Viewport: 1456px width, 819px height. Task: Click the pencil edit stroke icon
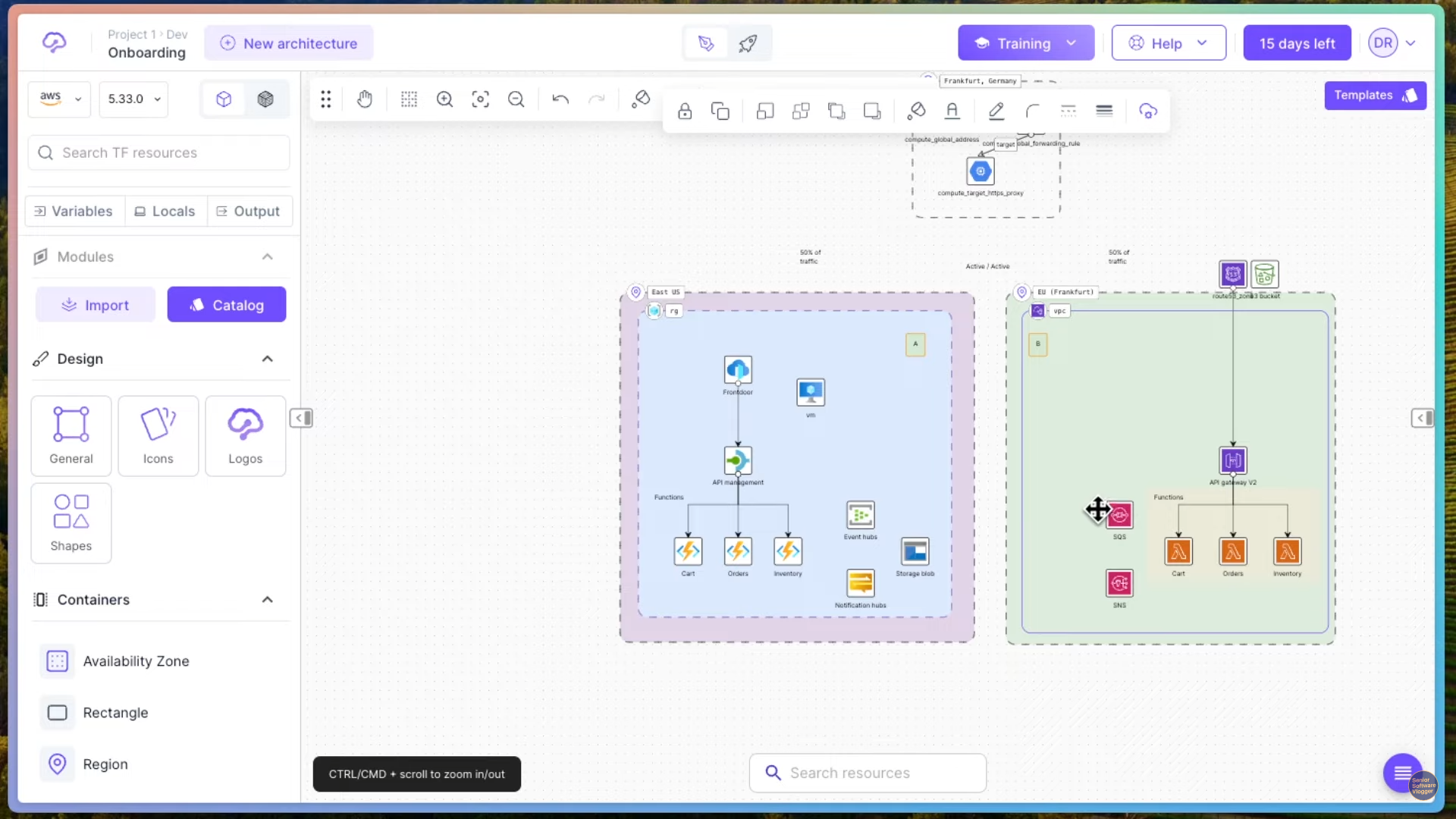click(x=996, y=111)
